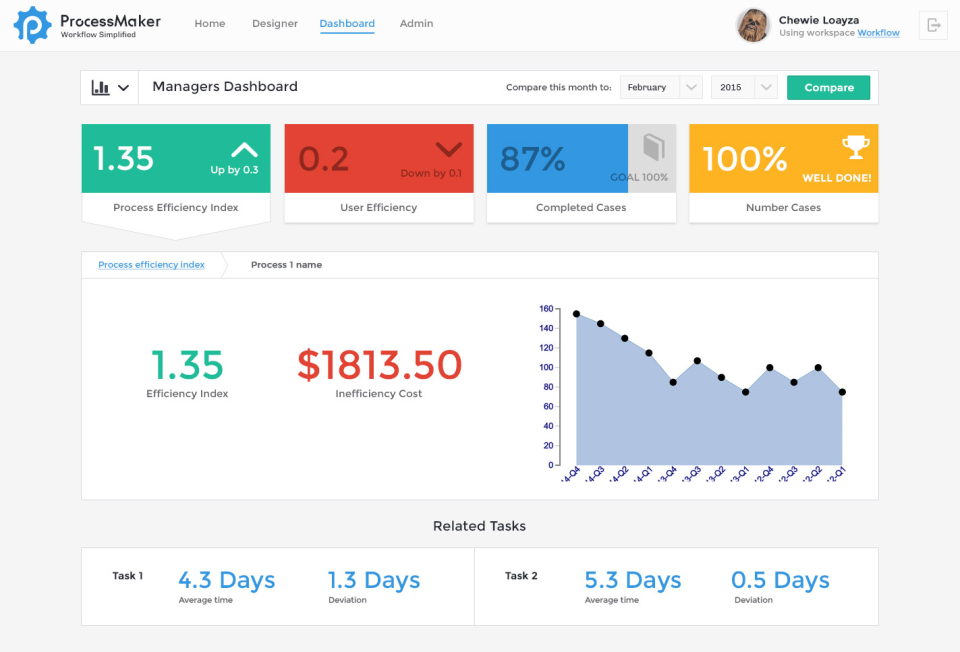Click the blue 87% progress area on Completed Cases

555,158
